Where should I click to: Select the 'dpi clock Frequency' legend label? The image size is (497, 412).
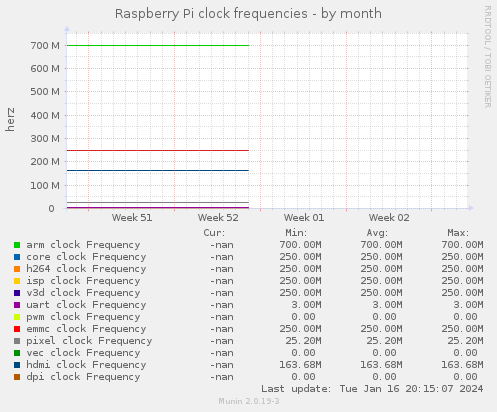(83, 377)
